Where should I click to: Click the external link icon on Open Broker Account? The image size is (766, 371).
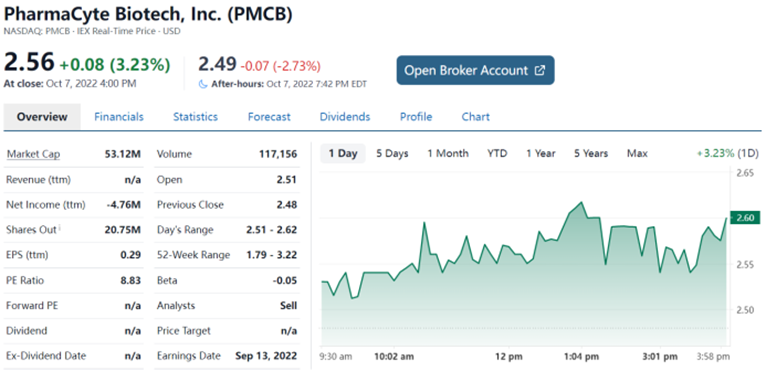click(x=539, y=70)
